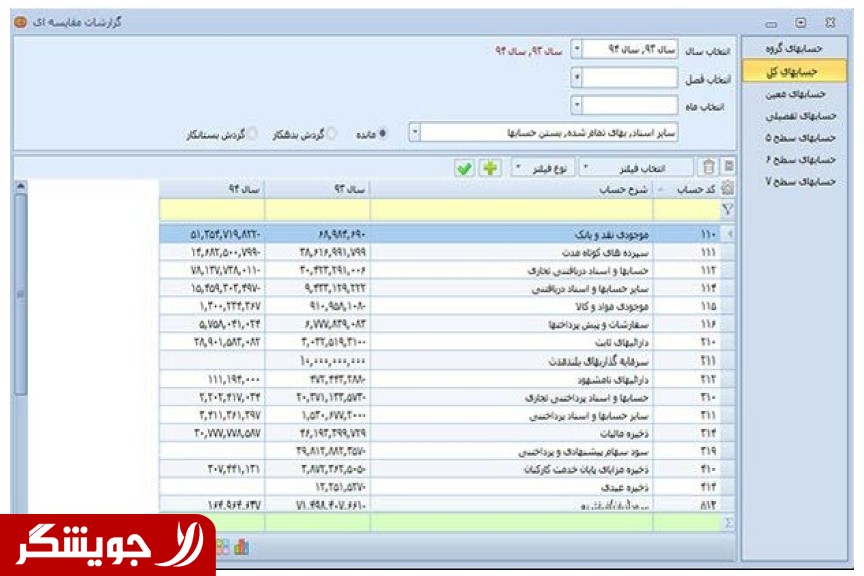The width and height of the screenshot is (864, 576).
Task: Select the گردش بدهکار radio button
Action: click(x=333, y=133)
